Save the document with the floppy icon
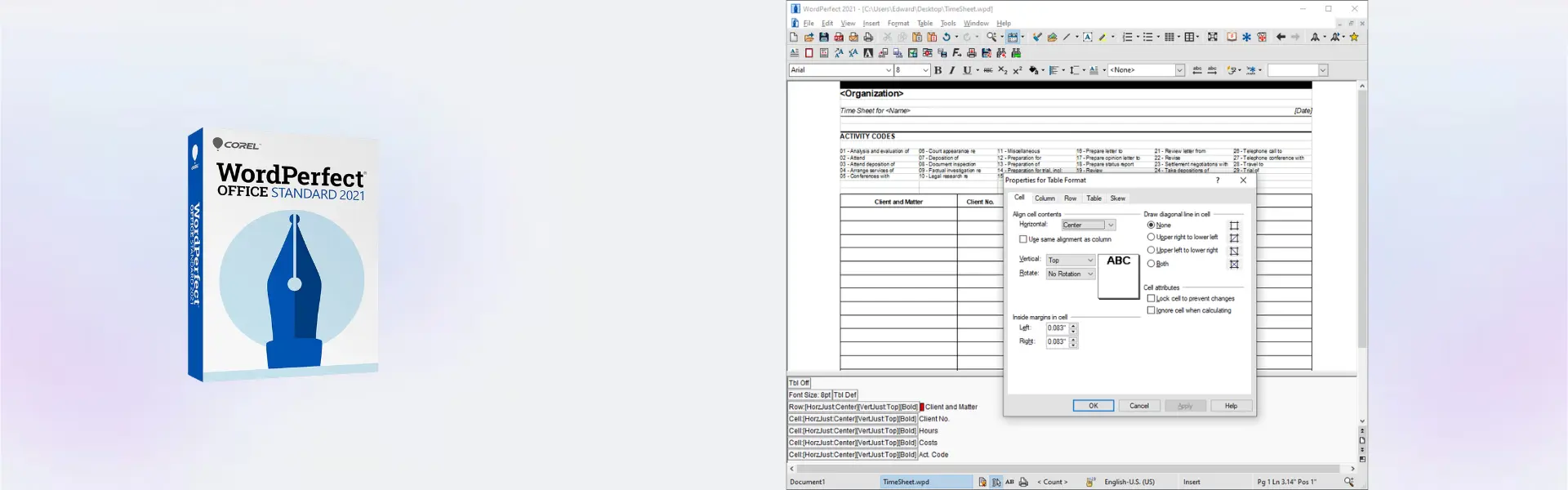Image resolution: width=1568 pixels, height=490 pixels. click(824, 37)
